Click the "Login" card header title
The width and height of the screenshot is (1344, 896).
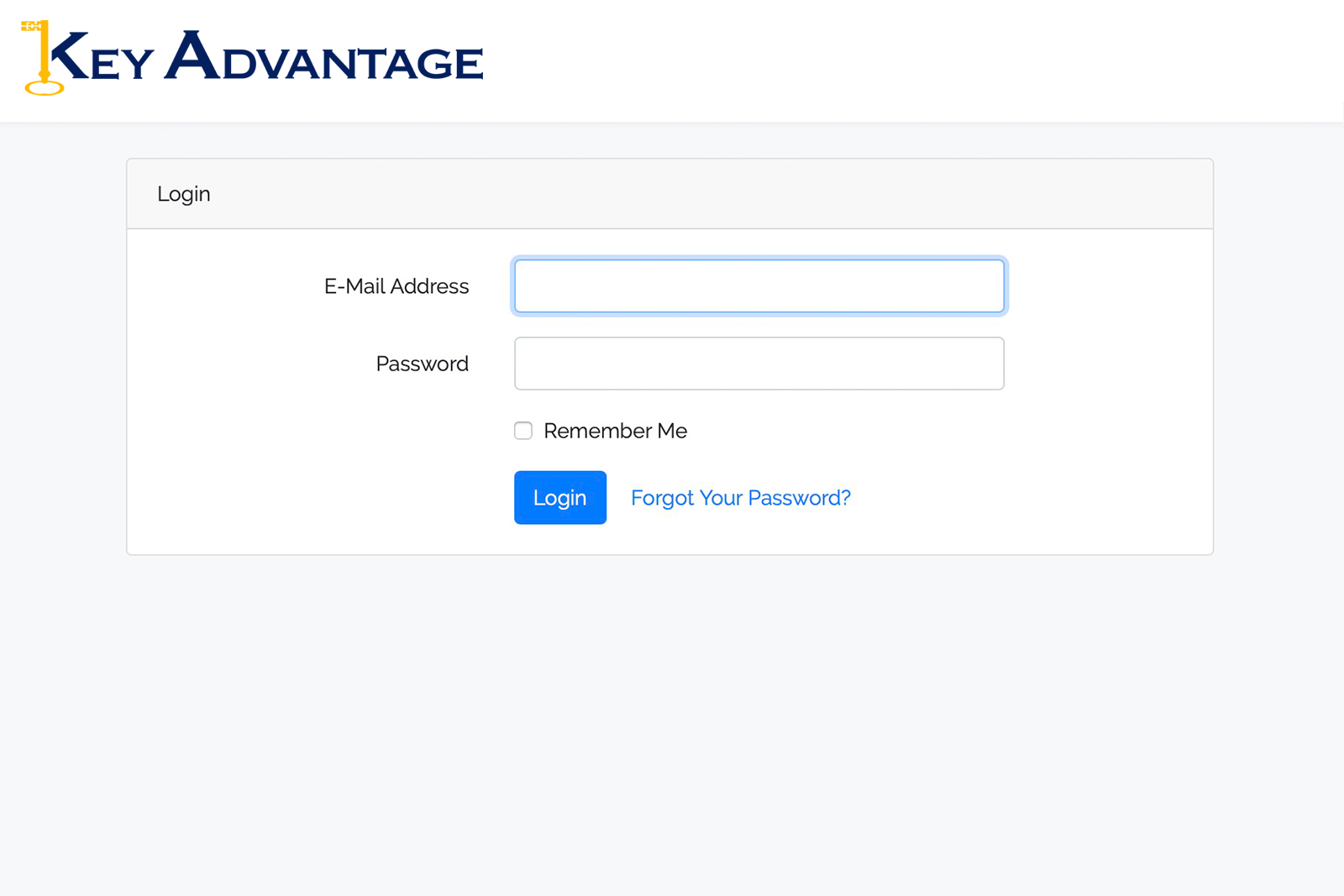click(x=184, y=194)
